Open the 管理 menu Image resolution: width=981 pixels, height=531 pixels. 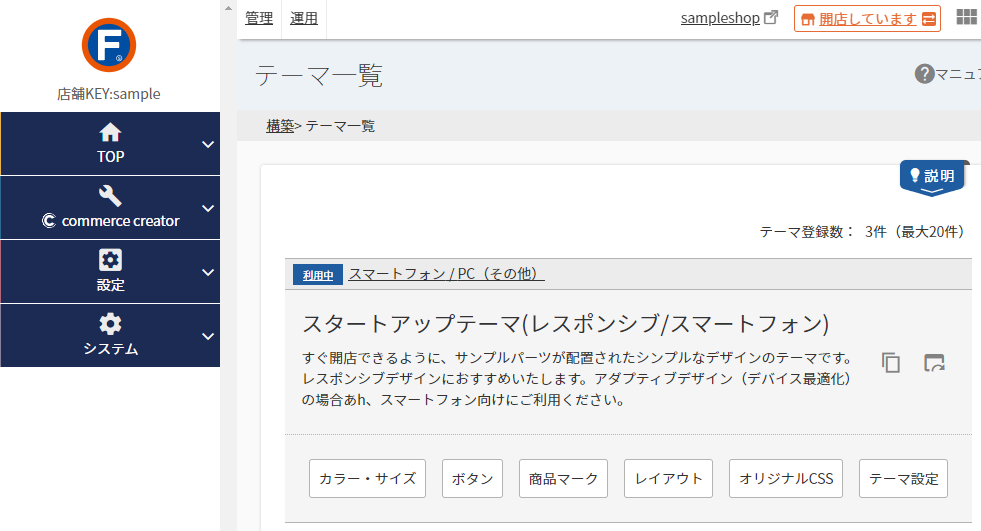259,18
